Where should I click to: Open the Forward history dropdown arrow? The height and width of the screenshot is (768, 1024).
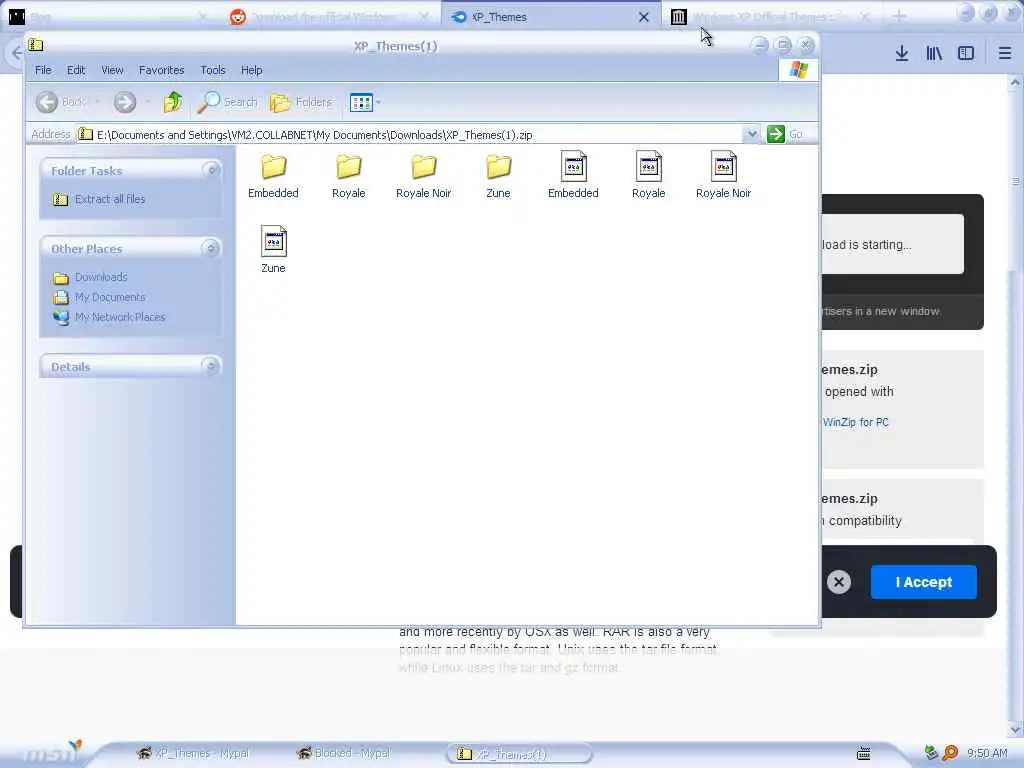[148, 102]
